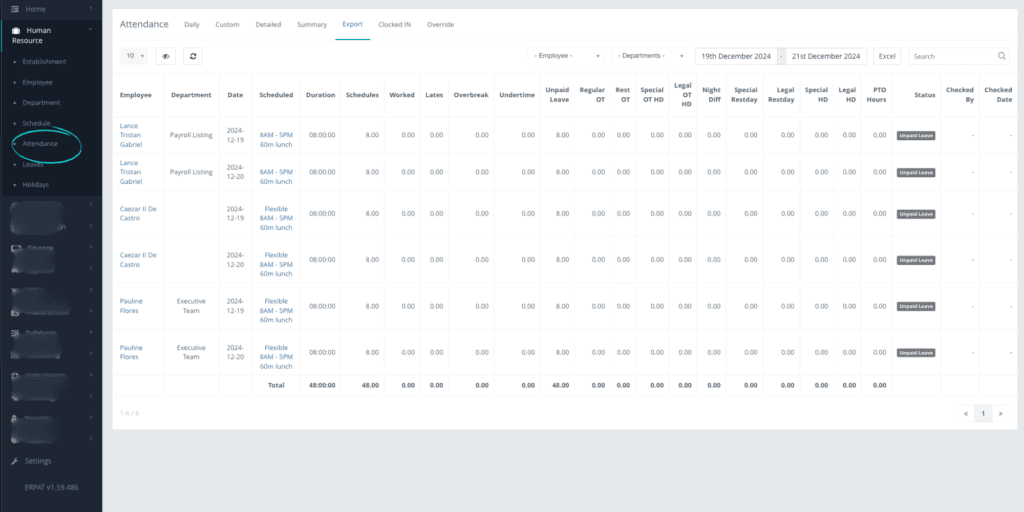
Task: Open the Departments filter dropdown
Action: coord(649,56)
